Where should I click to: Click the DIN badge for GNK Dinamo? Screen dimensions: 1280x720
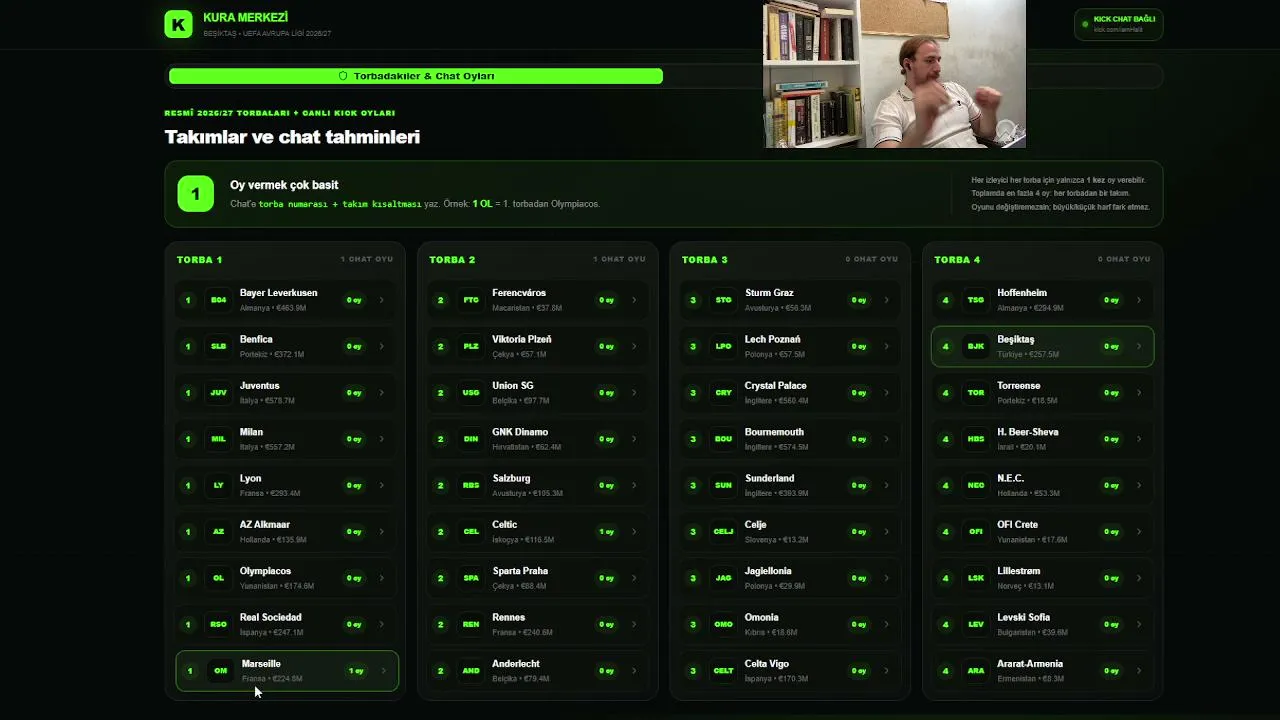(471, 439)
